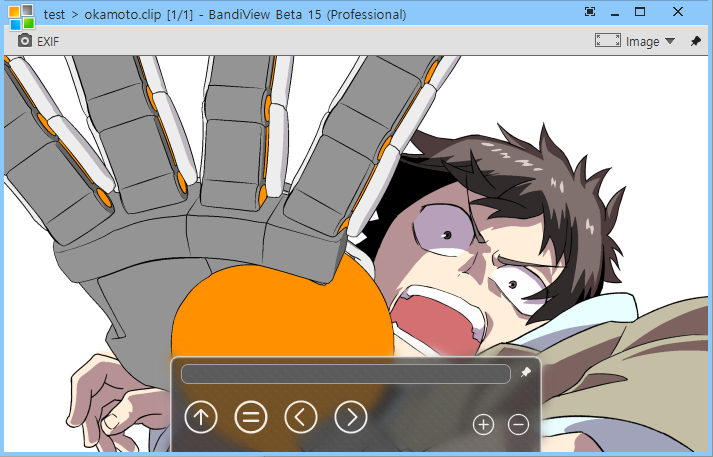Toggle the pin on the navigation overlay

(x=526, y=373)
